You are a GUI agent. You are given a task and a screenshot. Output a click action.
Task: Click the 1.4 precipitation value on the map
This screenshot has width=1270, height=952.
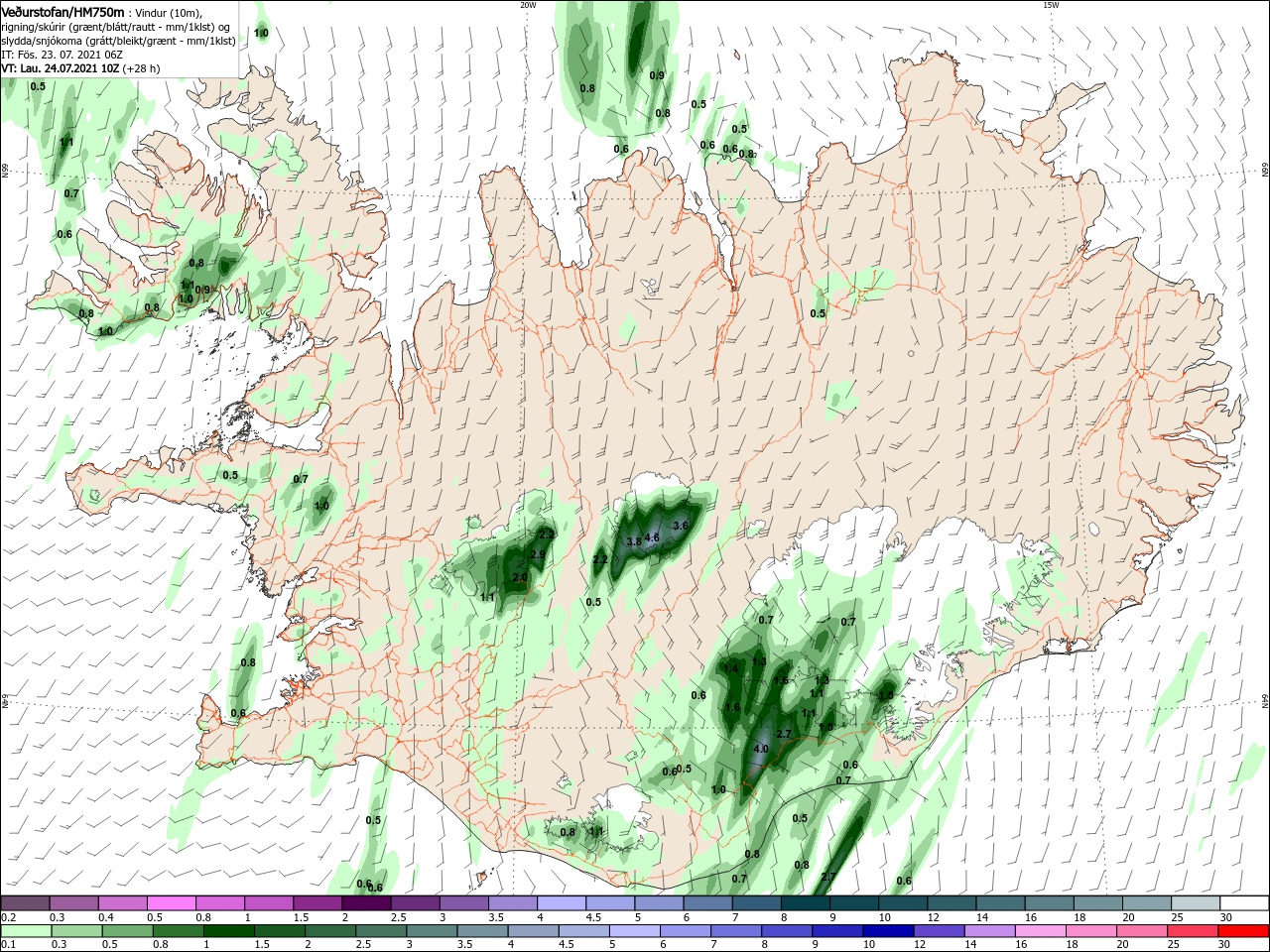(731, 668)
